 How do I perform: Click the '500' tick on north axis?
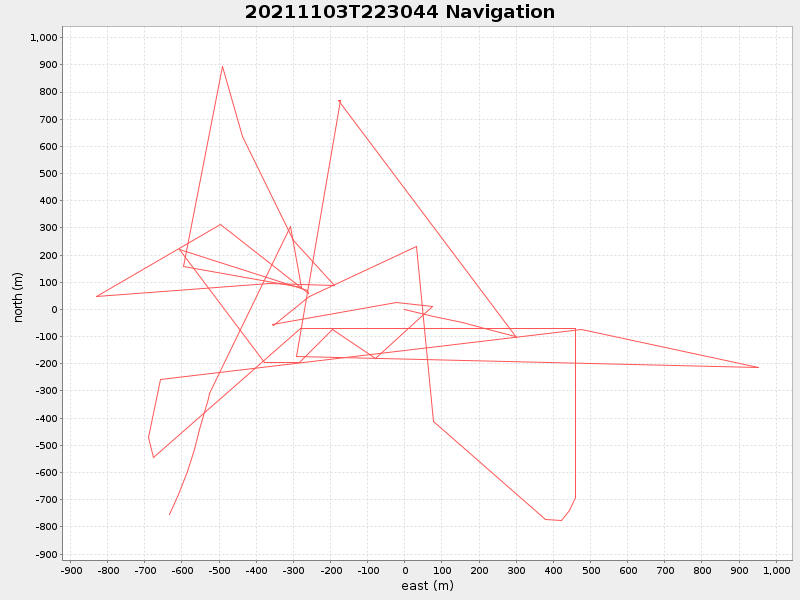click(x=49, y=174)
